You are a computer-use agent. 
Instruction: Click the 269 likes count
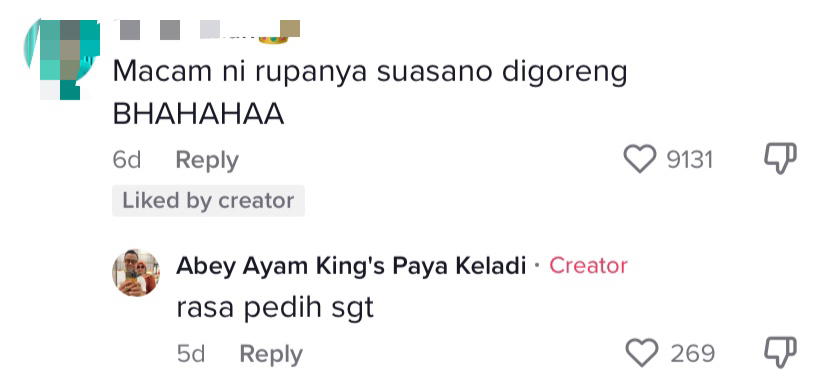[x=692, y=354]
